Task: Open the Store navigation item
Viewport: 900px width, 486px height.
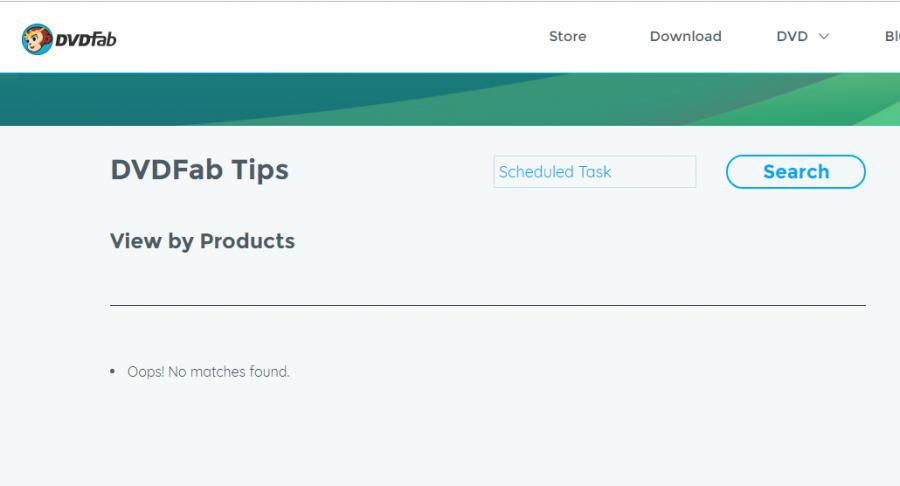Action: 568,36
